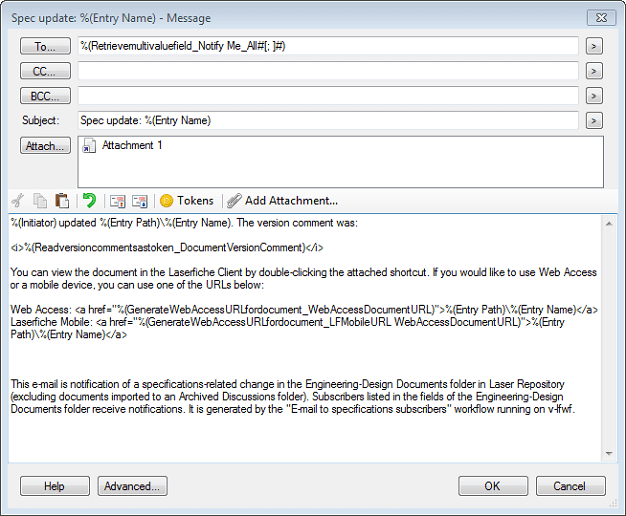Click the green Undo arrow icon
626x516 pixels.
coord(89,200)
